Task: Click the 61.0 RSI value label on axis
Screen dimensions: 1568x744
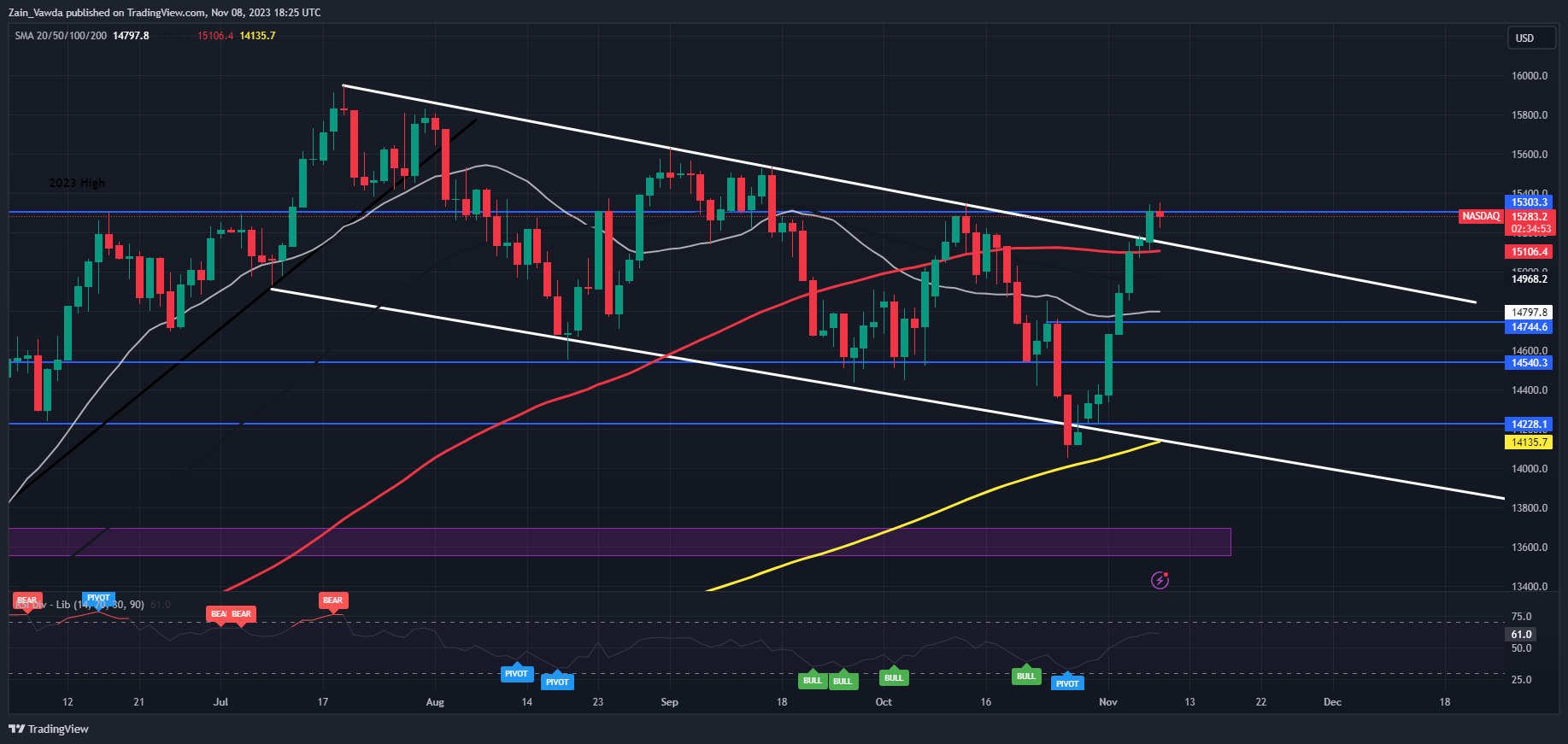Action: point(1521,635)
